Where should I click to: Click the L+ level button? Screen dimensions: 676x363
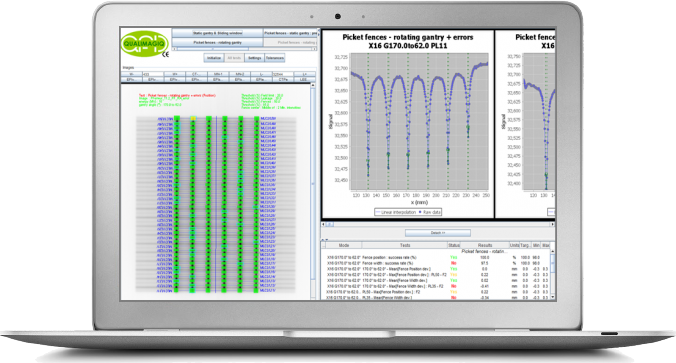click(304, 74)
